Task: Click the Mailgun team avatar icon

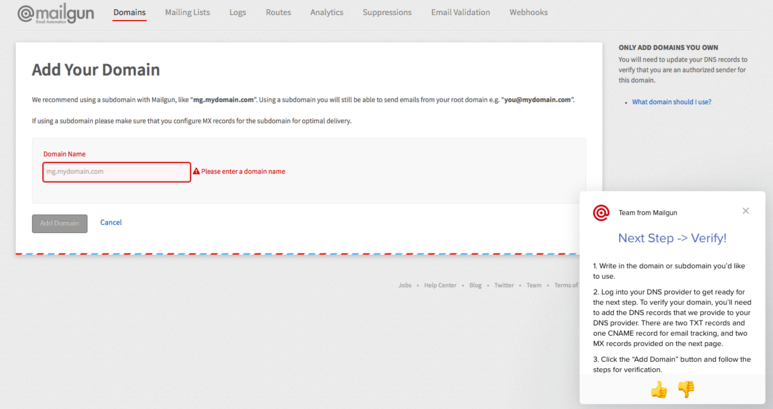Action: pos(601,213)
